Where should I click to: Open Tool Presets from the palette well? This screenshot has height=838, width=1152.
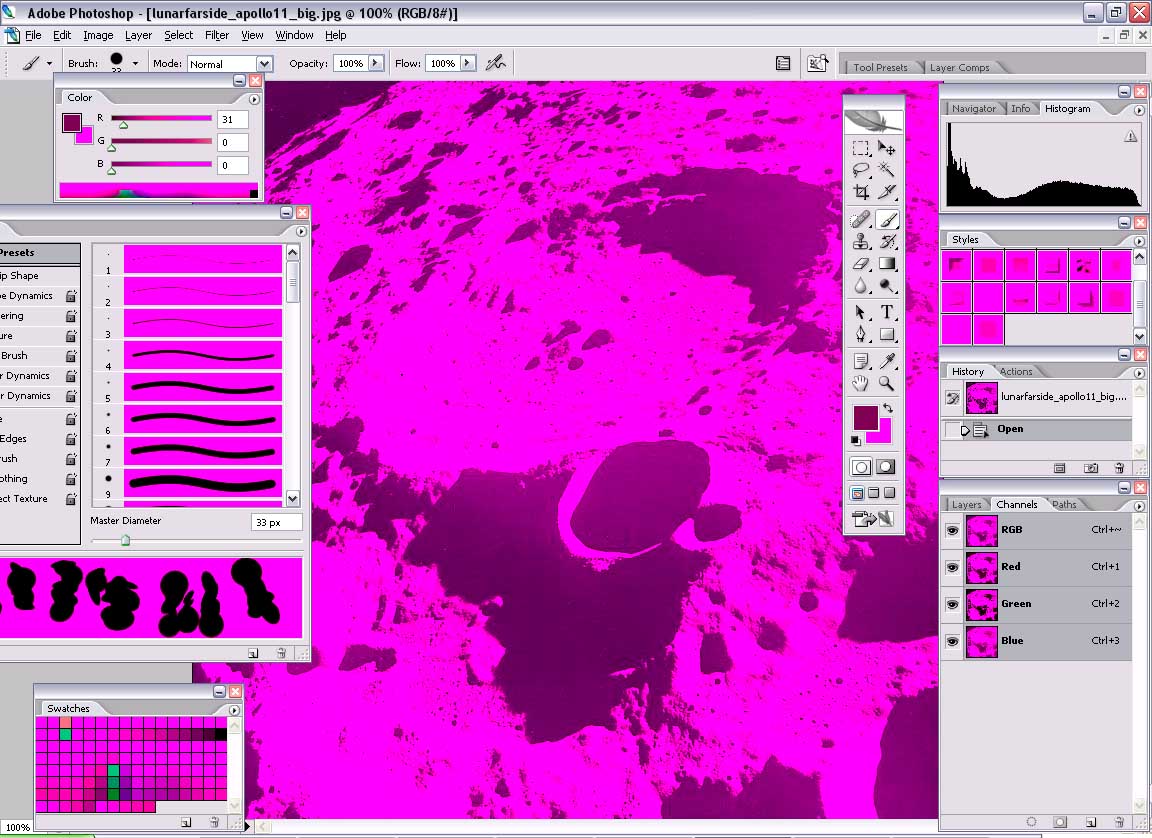click(881, 67)
